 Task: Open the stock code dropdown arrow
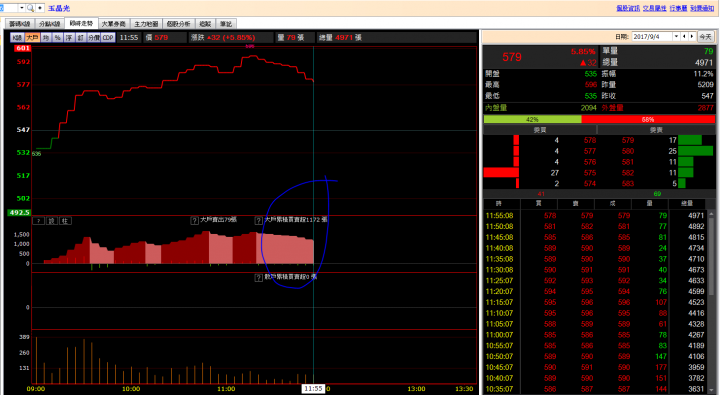coord(22,8)
